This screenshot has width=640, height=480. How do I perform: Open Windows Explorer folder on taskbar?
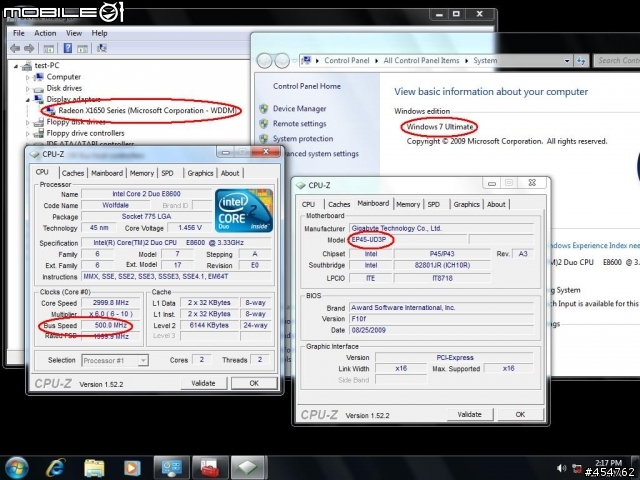tap(94, 468)
